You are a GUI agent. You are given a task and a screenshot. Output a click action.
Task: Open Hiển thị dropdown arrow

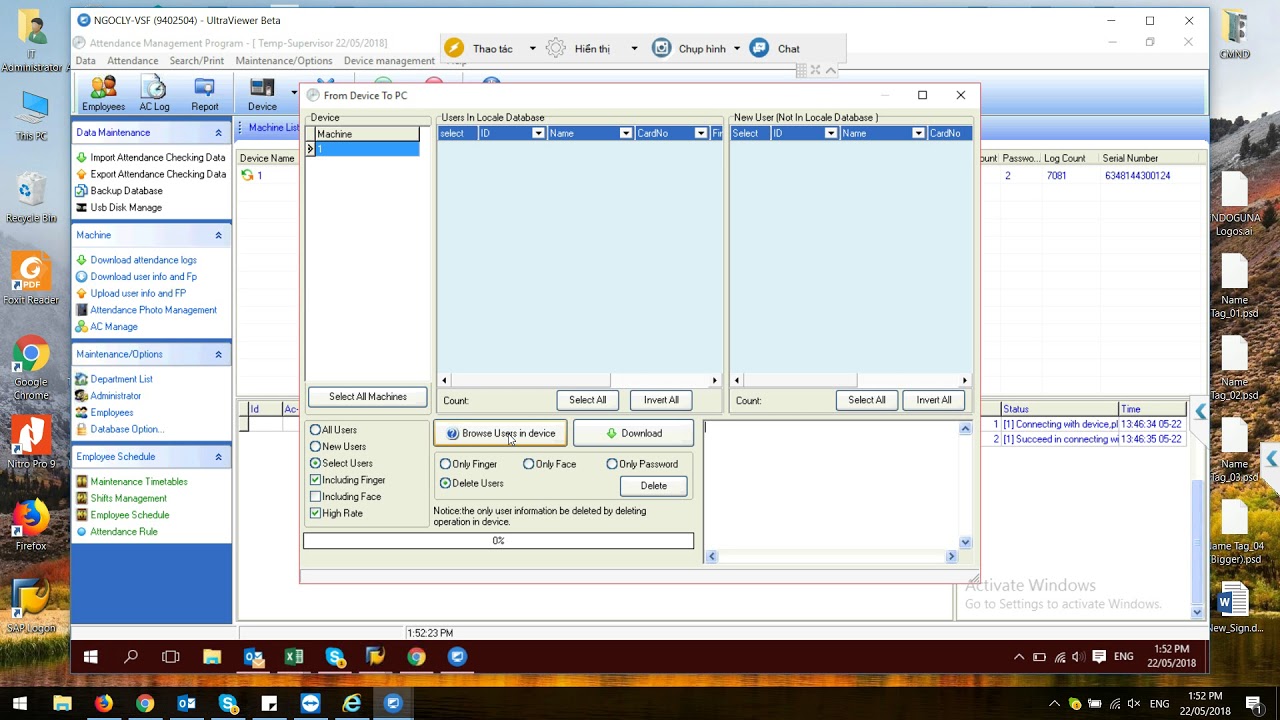coord(634,49)
